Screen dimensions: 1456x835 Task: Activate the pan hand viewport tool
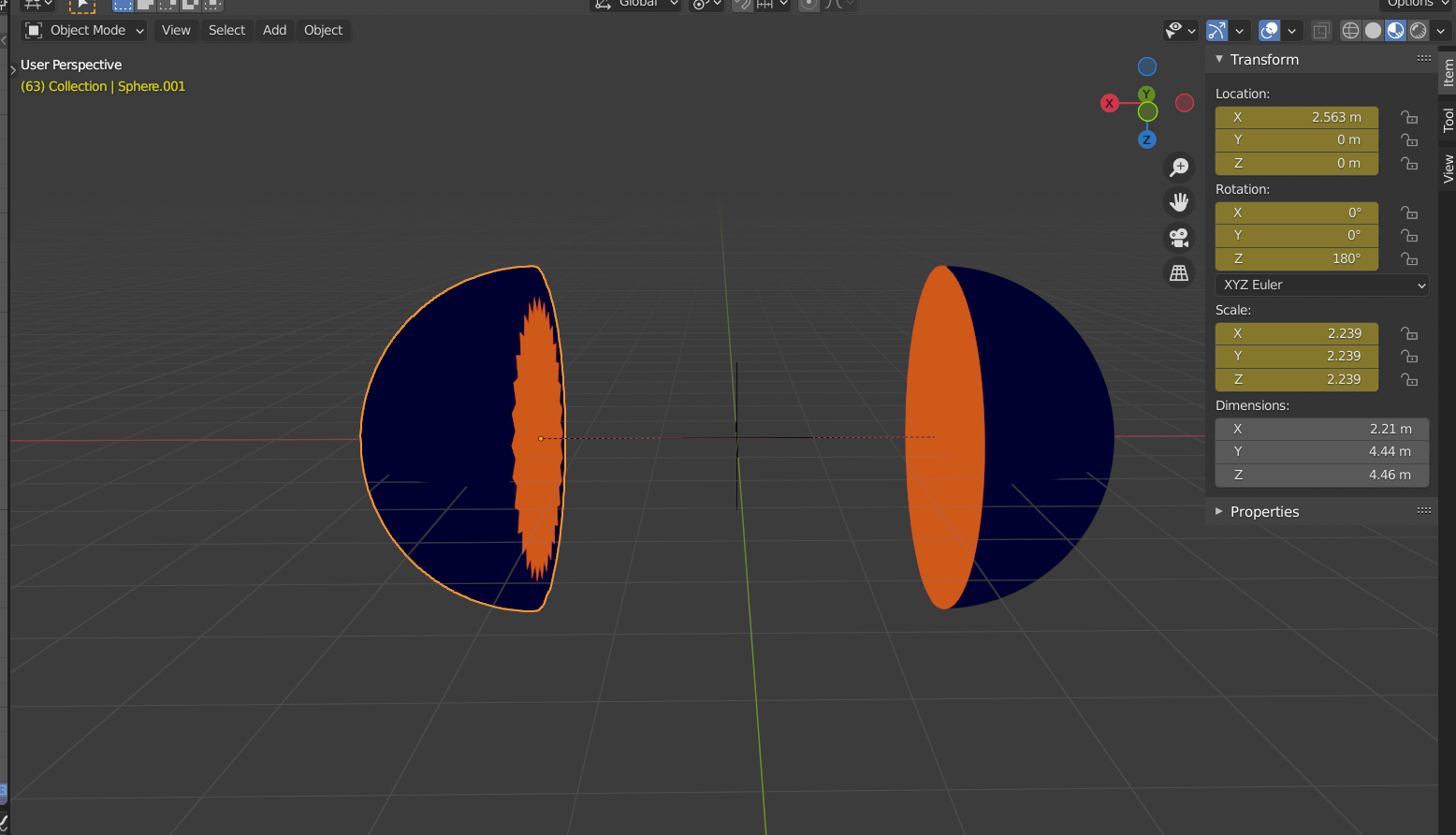1179,202
